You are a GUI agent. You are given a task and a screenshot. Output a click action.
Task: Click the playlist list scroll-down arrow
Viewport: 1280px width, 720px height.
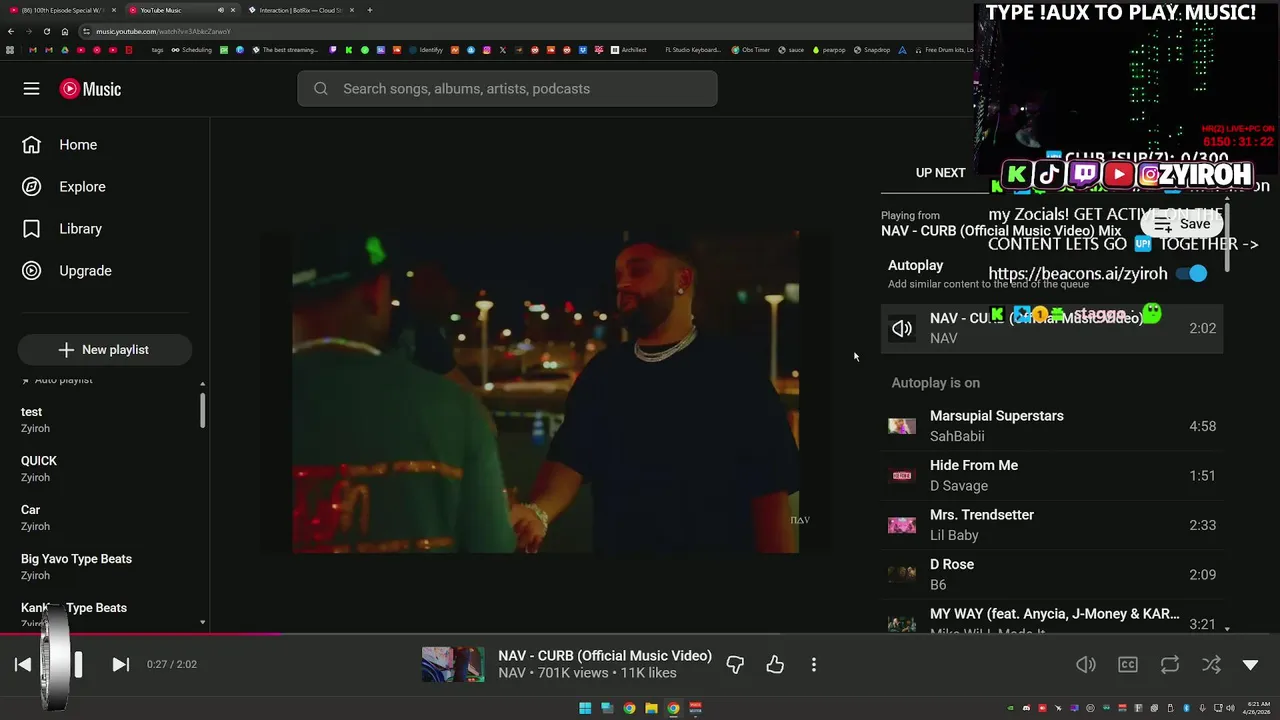(x=203, y=623)
